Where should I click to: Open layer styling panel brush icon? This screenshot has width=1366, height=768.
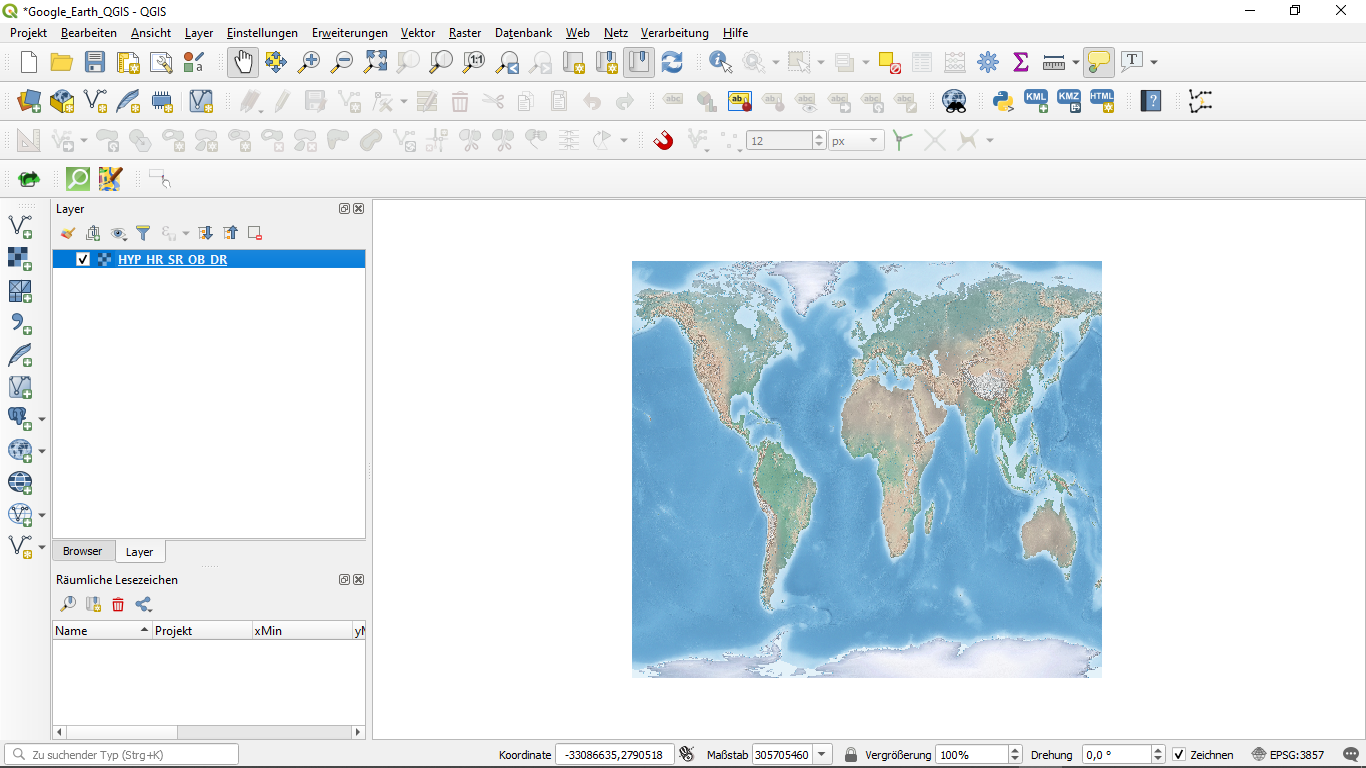[67, 233]
